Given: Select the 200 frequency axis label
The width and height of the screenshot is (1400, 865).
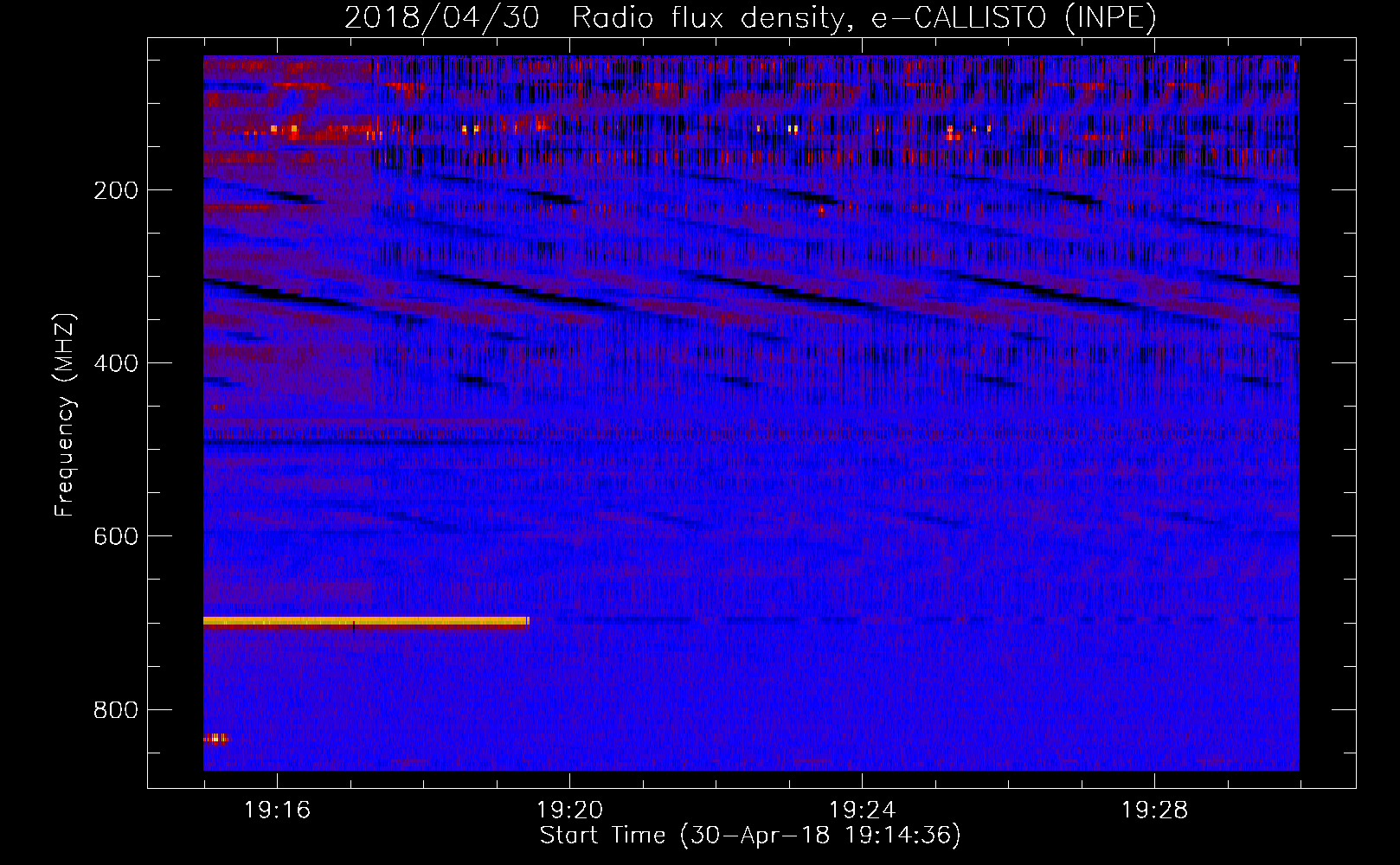Looking at the screenshot, I should 116,190.
